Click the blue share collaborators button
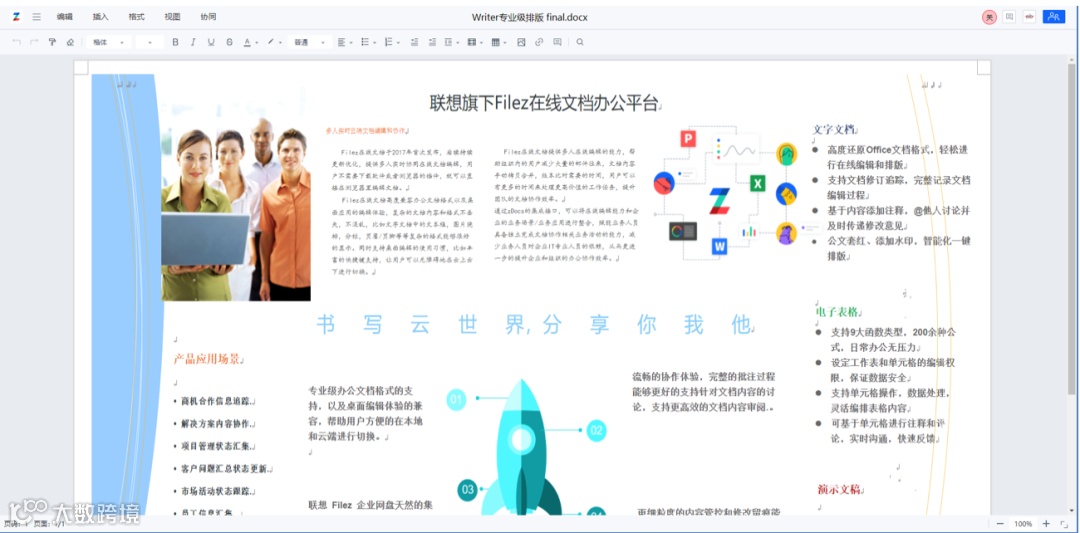1080x533 pixels. point(1053,17)
